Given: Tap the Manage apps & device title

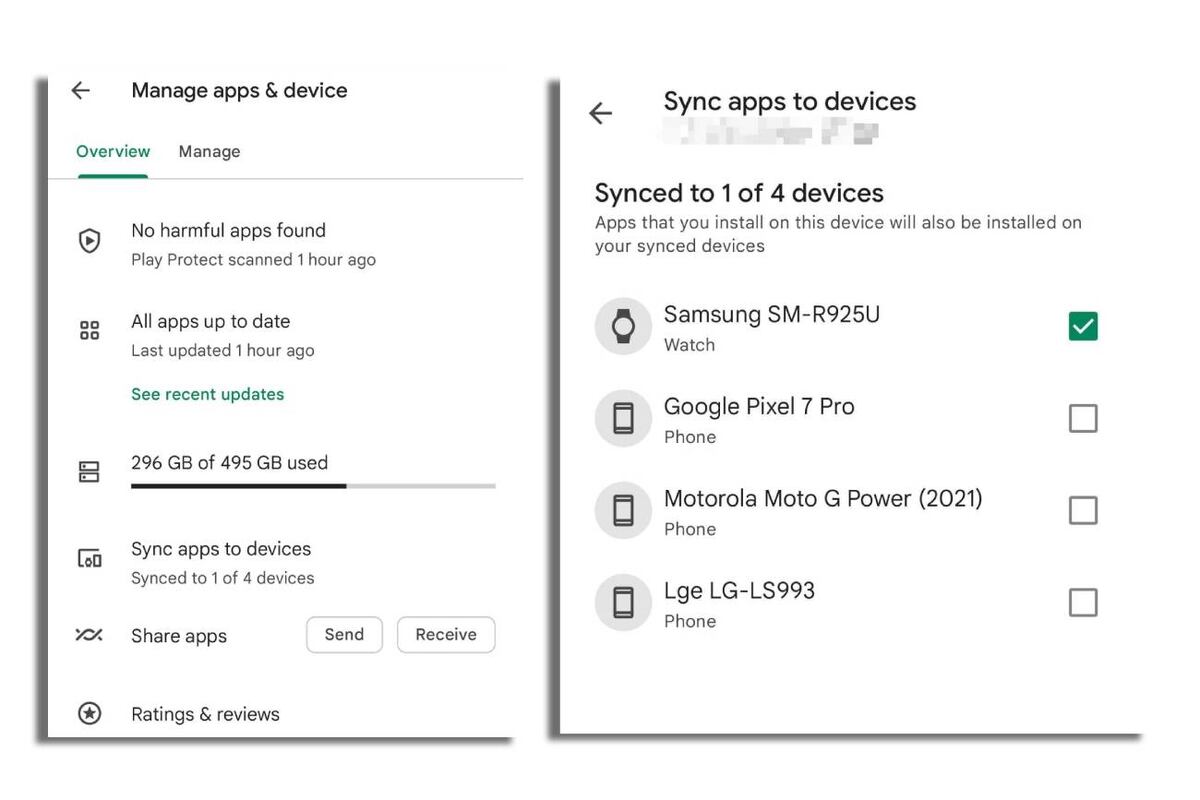Looking at the screenshot, I should coord(239,90).
